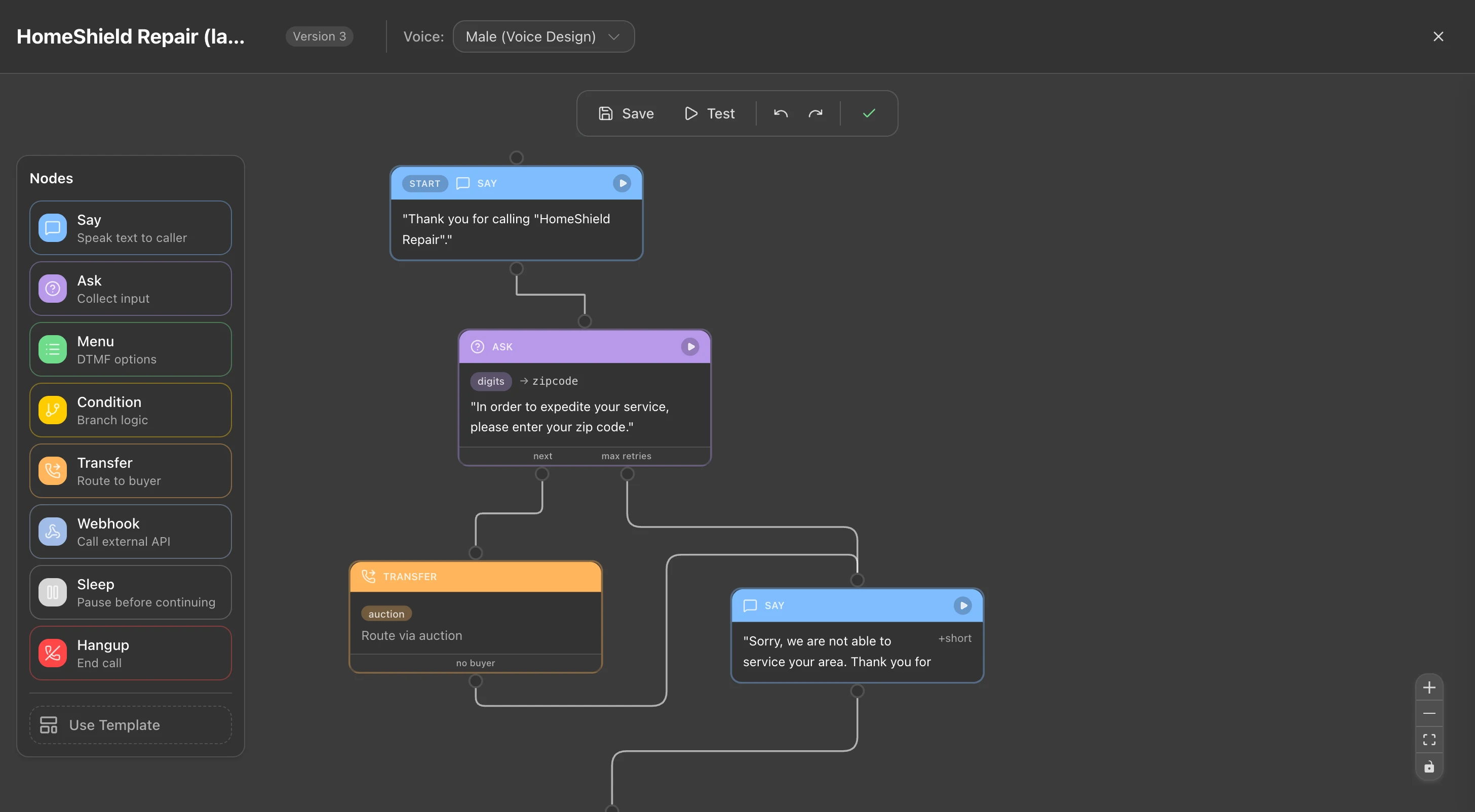The image size is (1475, 812).
Task: Click the Transfer node header phone icon
Action: point(369,576)
